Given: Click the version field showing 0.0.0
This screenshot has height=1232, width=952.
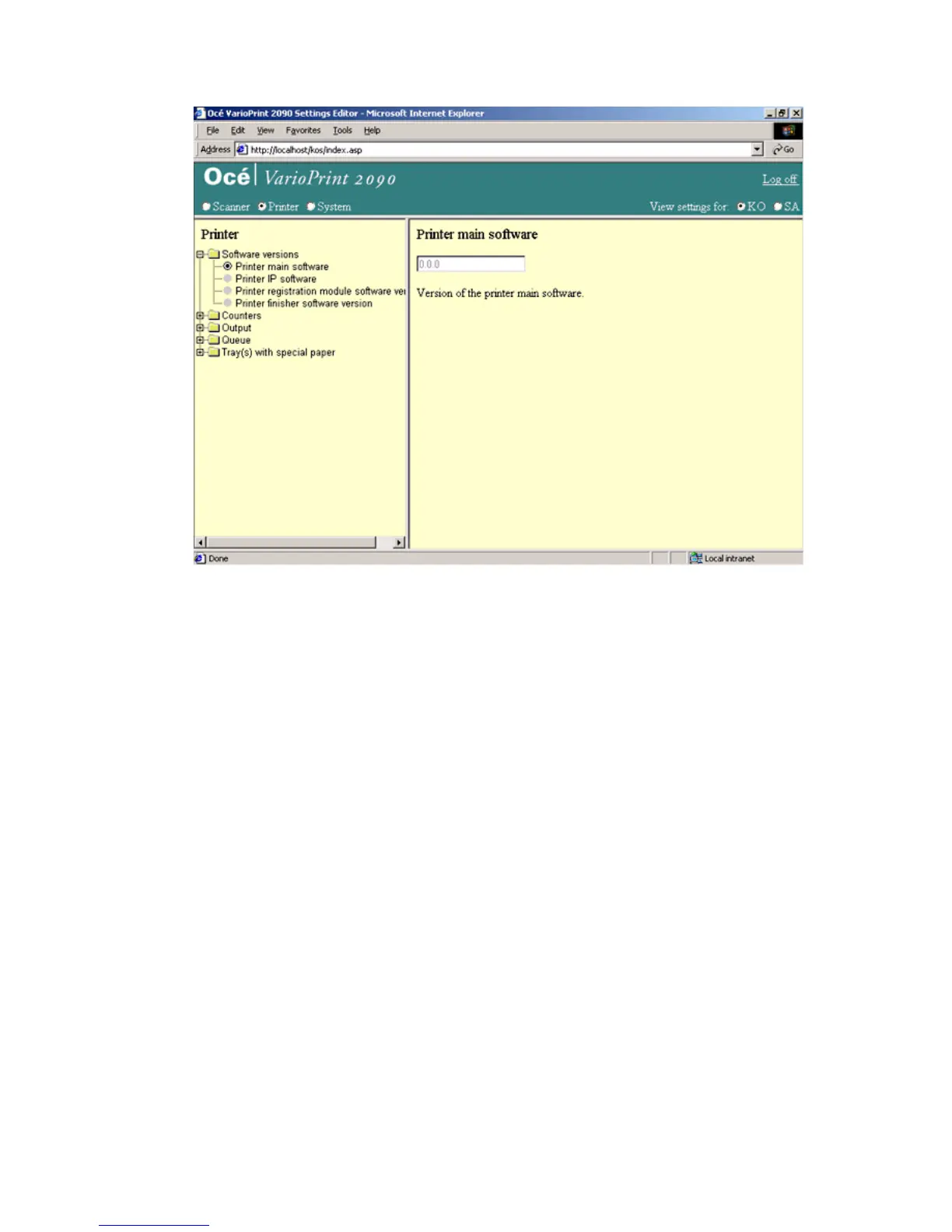Looking at the screenshot, I should [471, 264].
